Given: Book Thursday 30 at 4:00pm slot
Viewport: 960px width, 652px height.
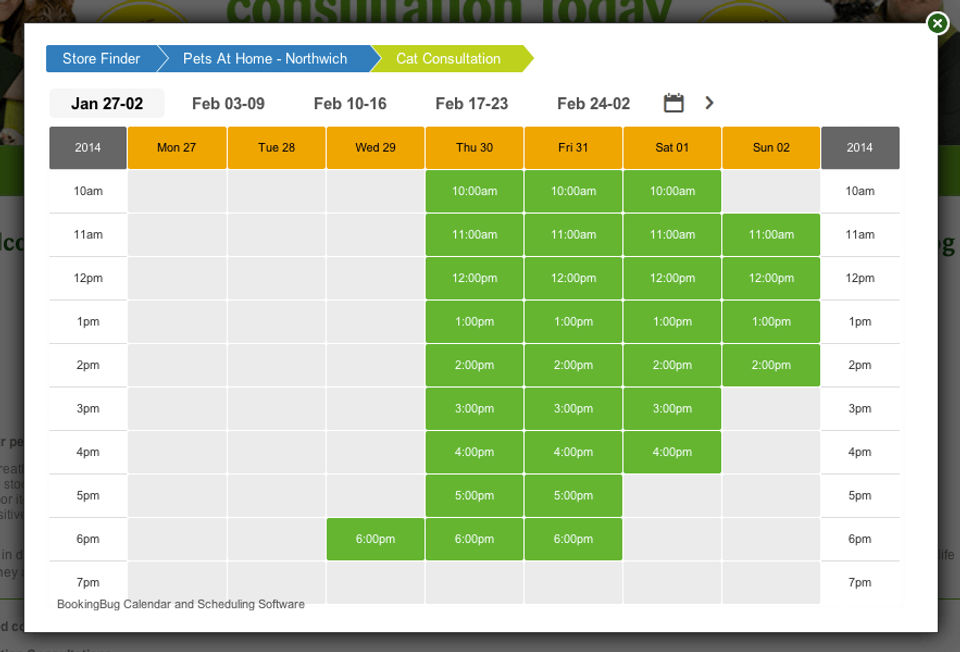Looking at the screenshot, I should 474,452.
